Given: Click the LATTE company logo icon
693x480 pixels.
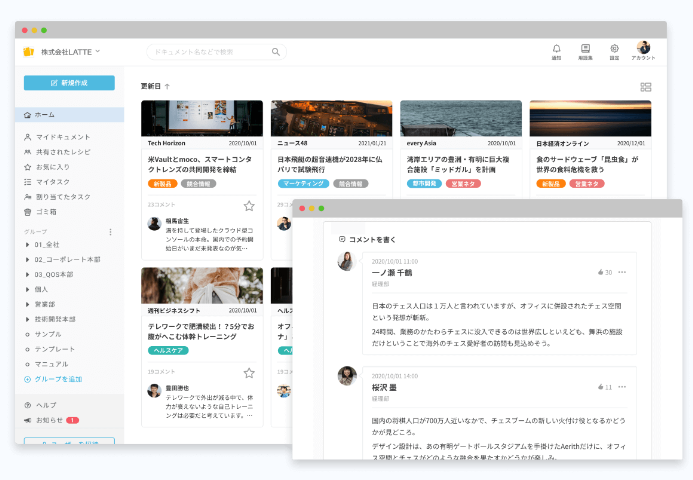Looking at the screenshot, I should pyautogui.click(x=29, y=52).
